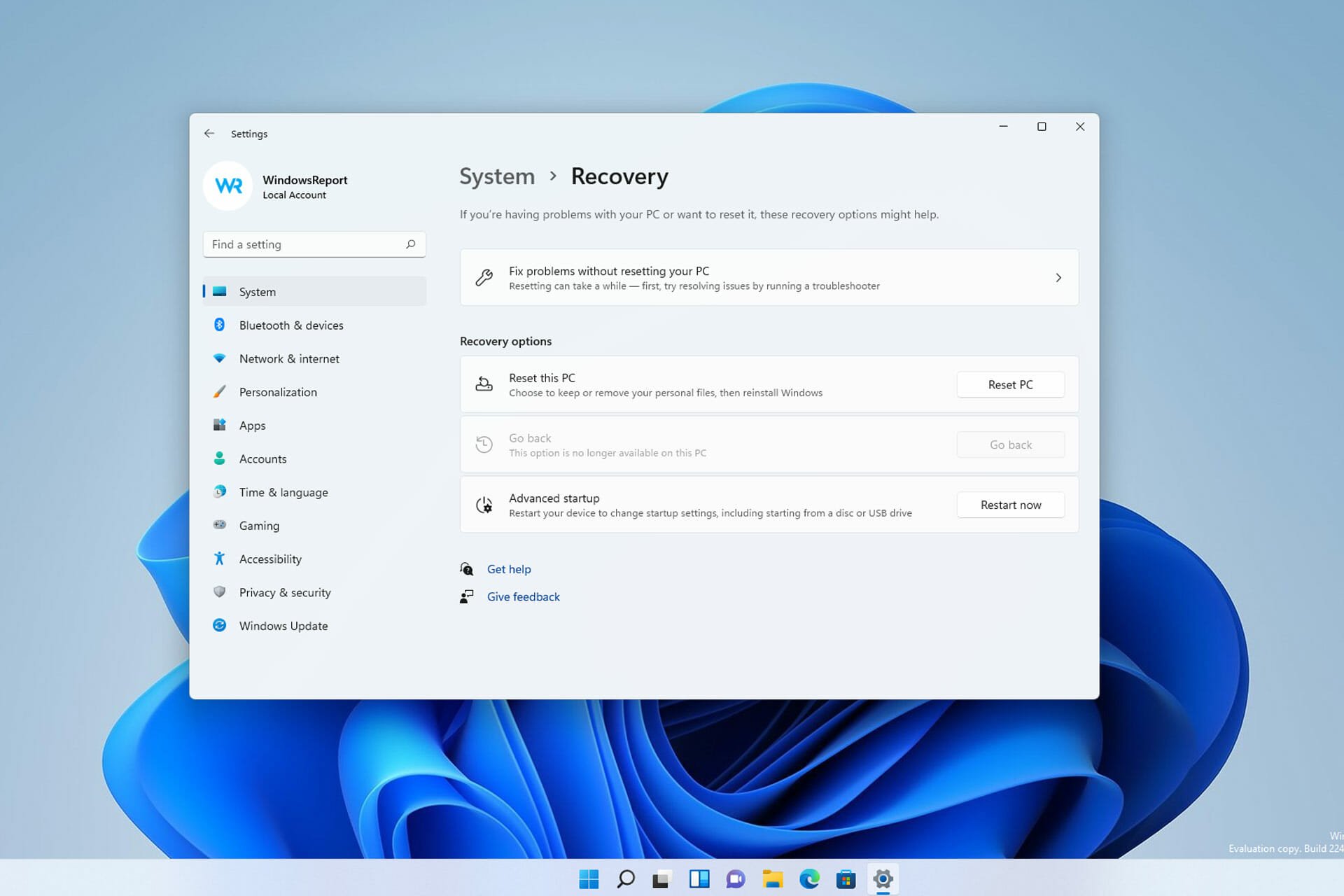The image size is (1344, 896).
Task: Open Task View on taskbar
Action: 662,878
